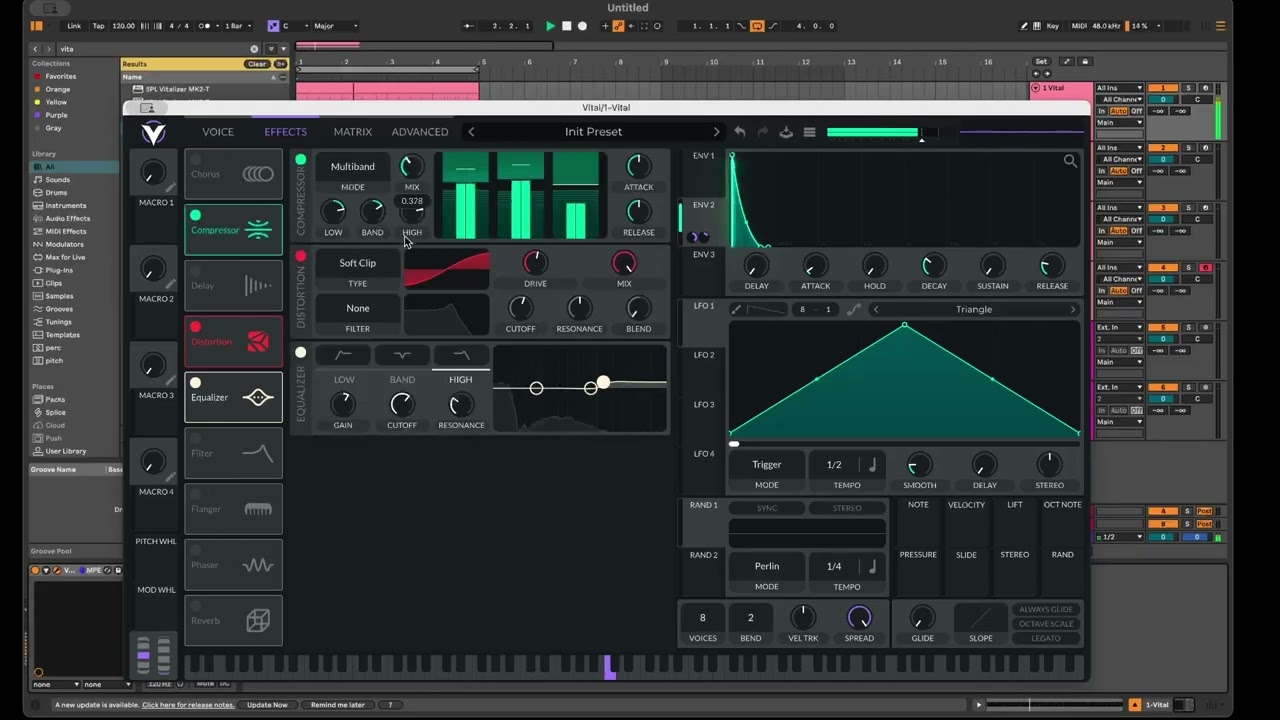Toggle RAND 1 STEREO option
The width and height of the screenshot is (1280, 720).
tap(847, 508)
